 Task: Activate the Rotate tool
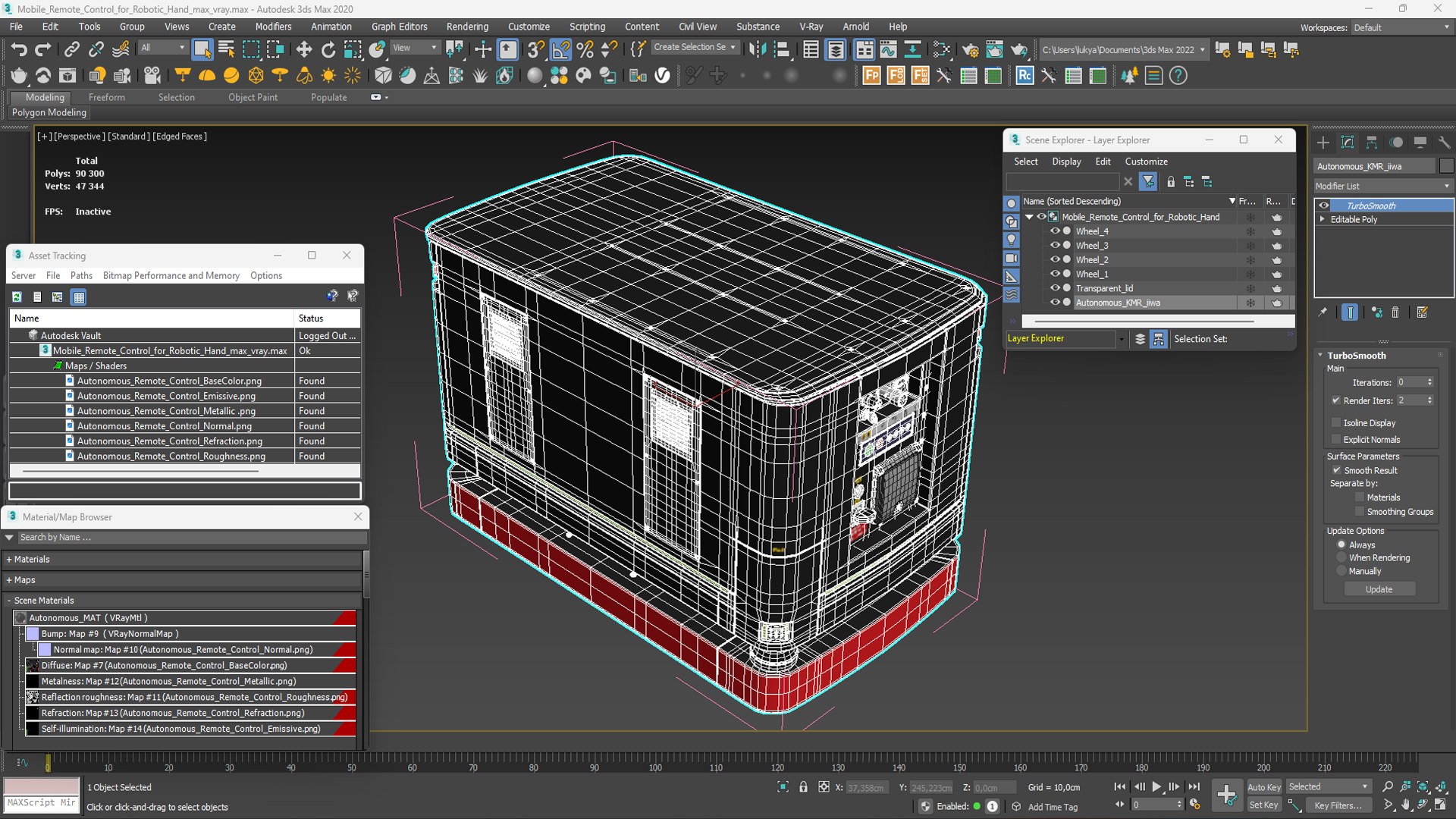328,50
